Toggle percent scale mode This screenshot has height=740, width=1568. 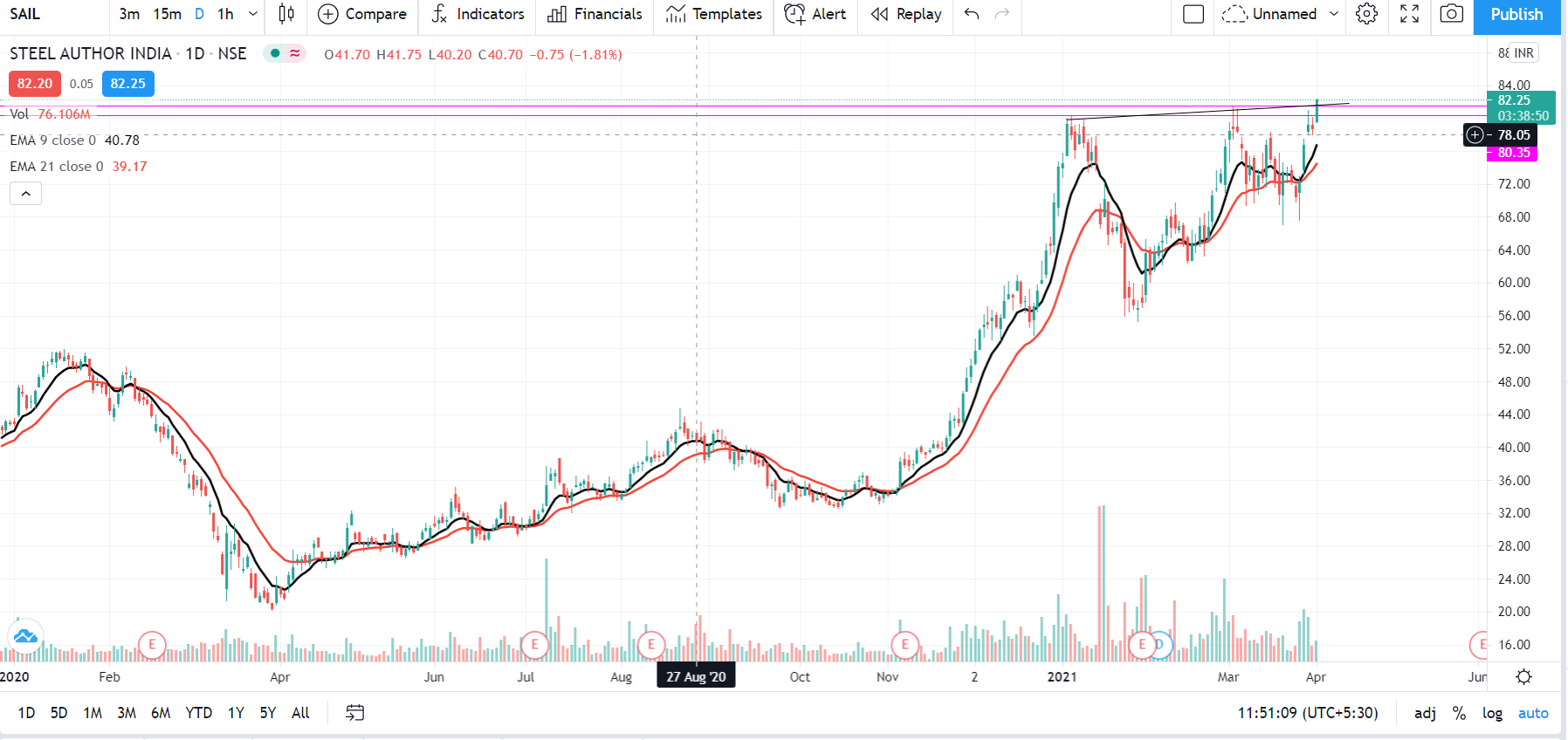(x=1459, y=713)
